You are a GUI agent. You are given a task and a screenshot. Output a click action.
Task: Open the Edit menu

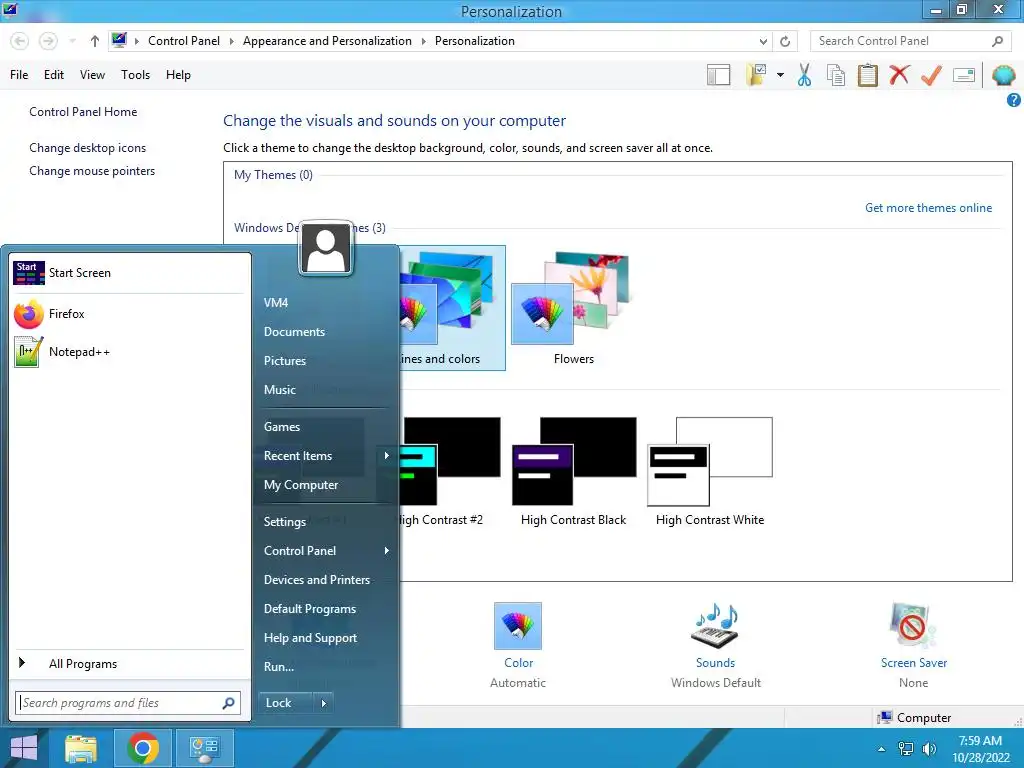[x=54, y=75]
